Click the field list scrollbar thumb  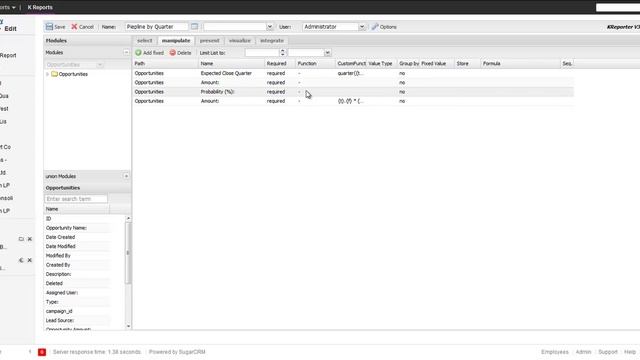(x=128, y=253)
